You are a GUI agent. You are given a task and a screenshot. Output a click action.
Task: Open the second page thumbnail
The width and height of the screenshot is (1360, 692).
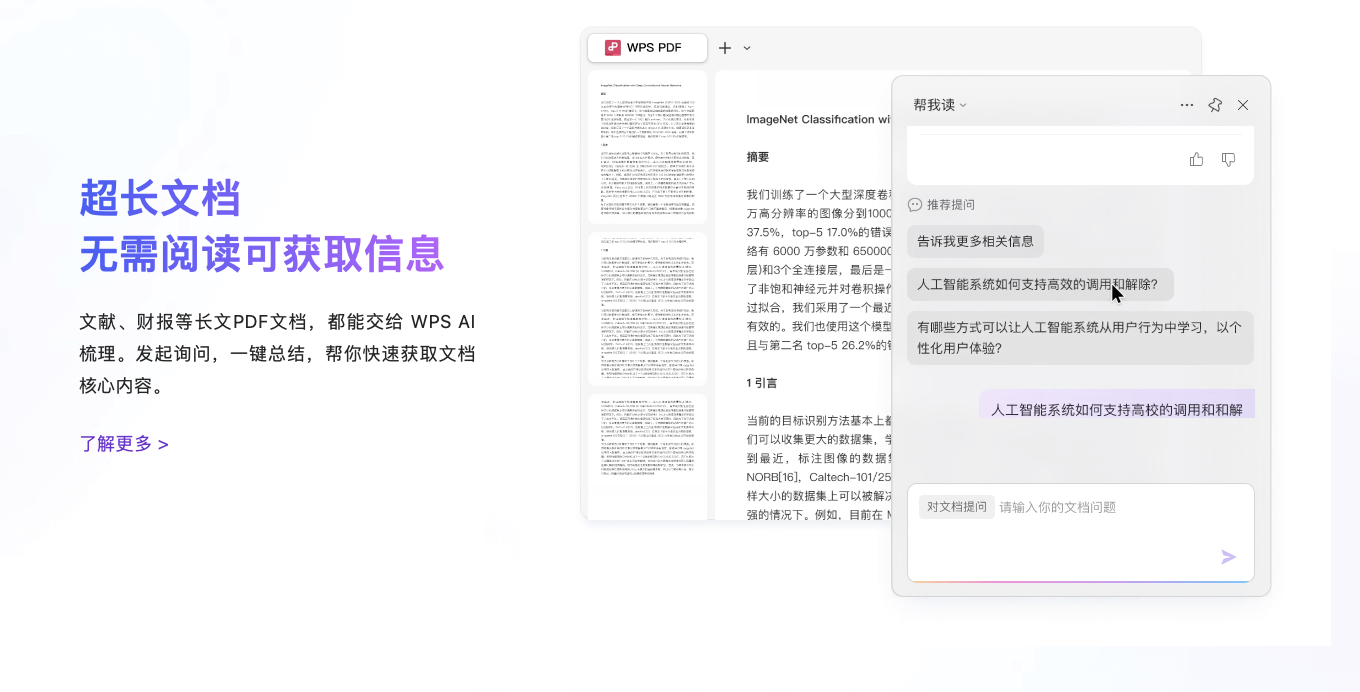point(647,309)
